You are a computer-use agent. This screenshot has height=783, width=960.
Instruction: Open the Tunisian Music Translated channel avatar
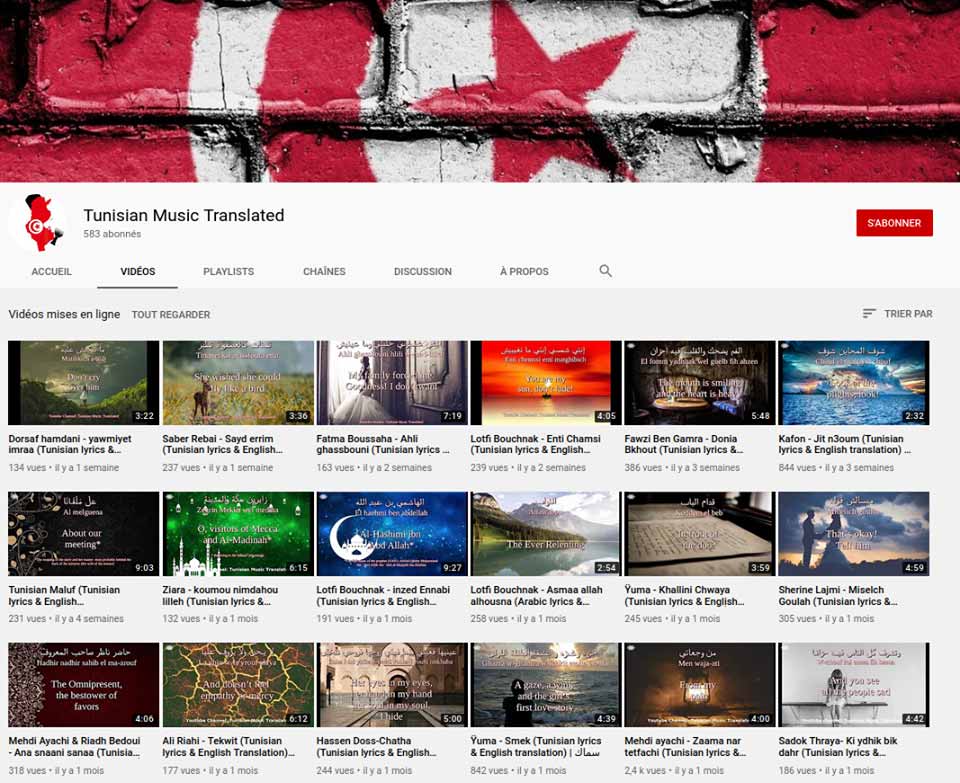38,223
